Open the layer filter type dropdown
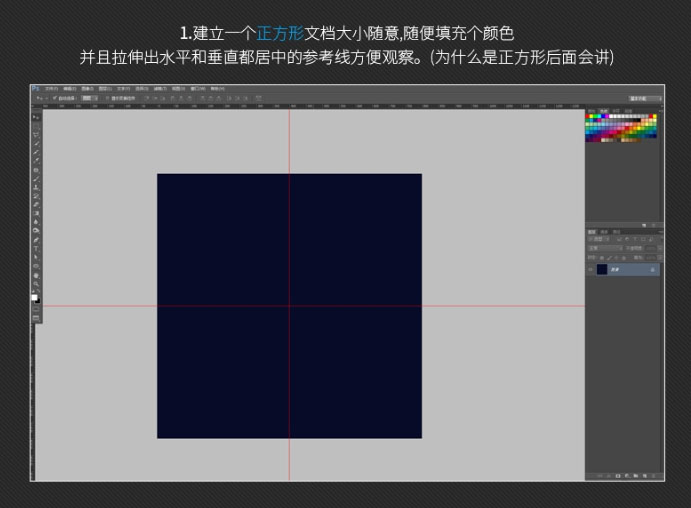 coord(598,239)
